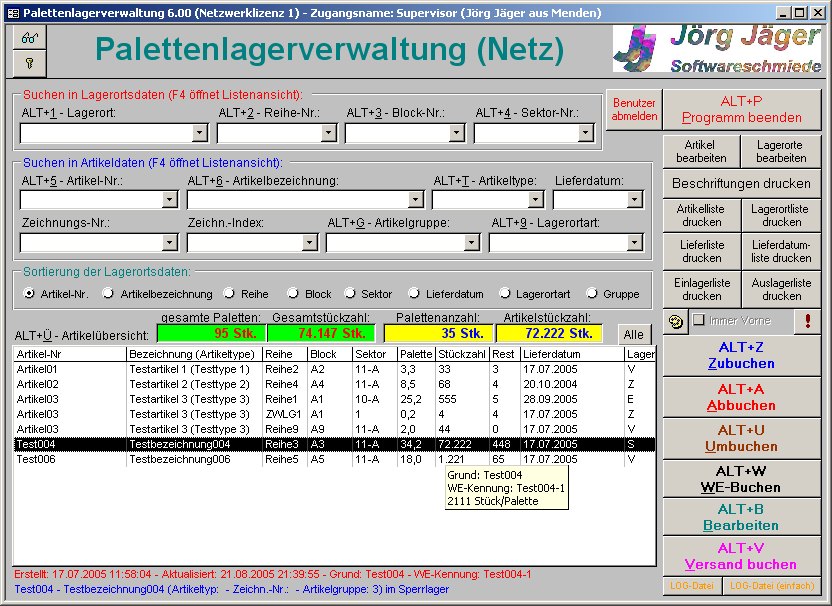
Task: Click Benutzer abmelden to log off
Action: (634, 110)
